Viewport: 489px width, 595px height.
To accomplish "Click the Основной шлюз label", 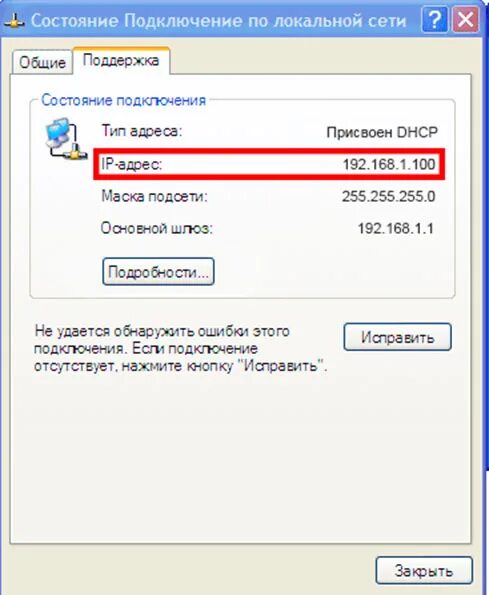I will [157, 228].
